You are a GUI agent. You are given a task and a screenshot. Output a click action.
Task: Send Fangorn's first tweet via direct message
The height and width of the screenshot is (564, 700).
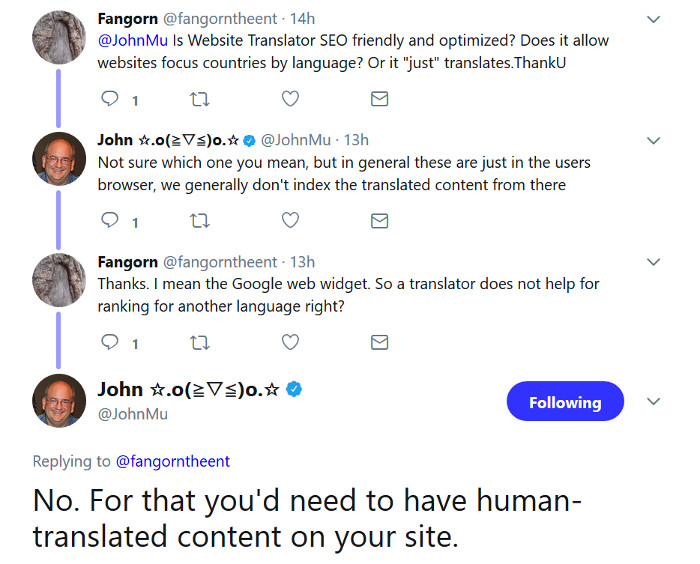[379, 99]
